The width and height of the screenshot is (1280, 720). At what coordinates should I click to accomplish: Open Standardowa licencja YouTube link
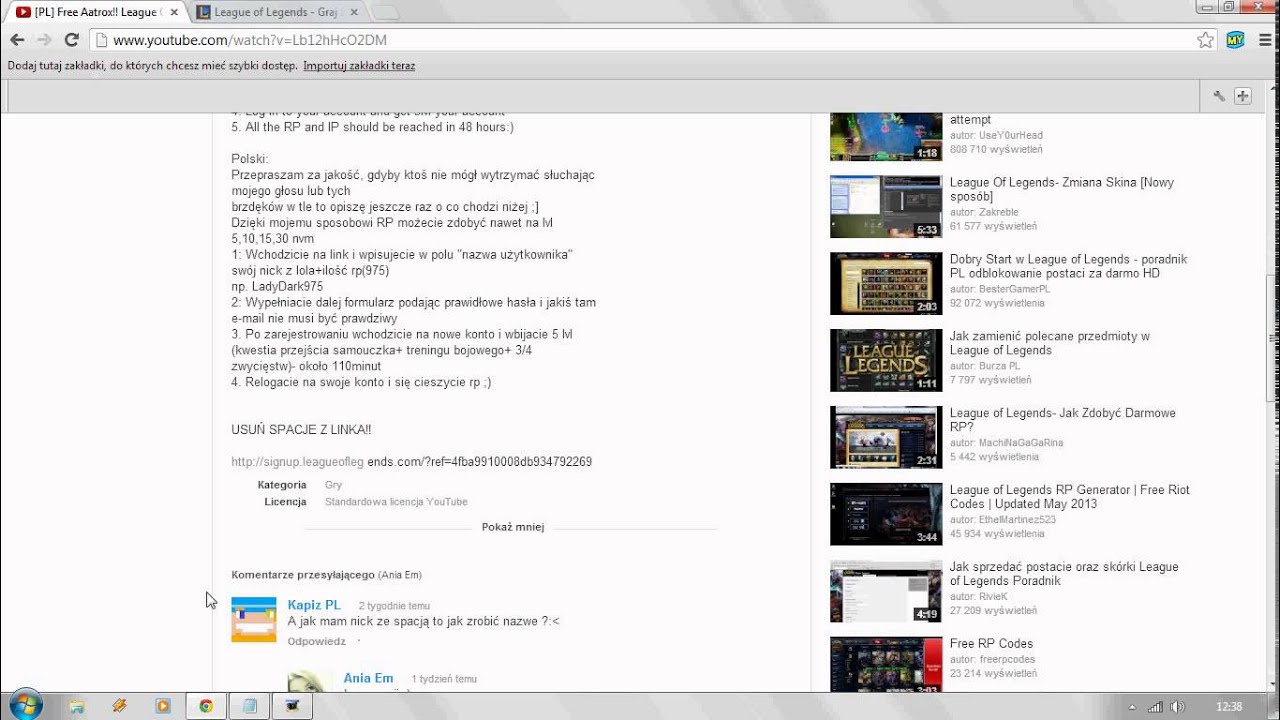pyautogui.click(x=396, y=502)
